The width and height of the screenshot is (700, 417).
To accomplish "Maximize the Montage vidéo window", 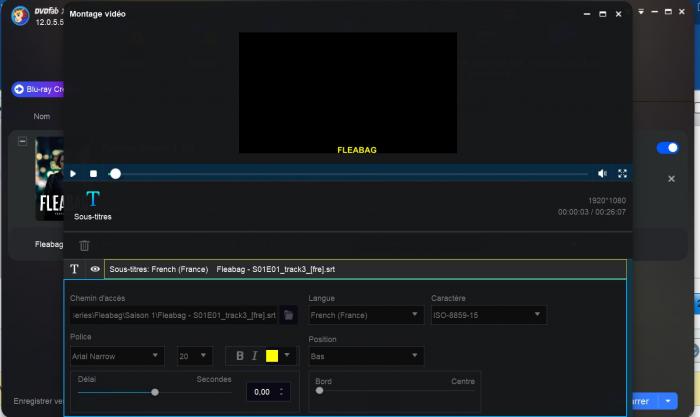I will (603, 14).
